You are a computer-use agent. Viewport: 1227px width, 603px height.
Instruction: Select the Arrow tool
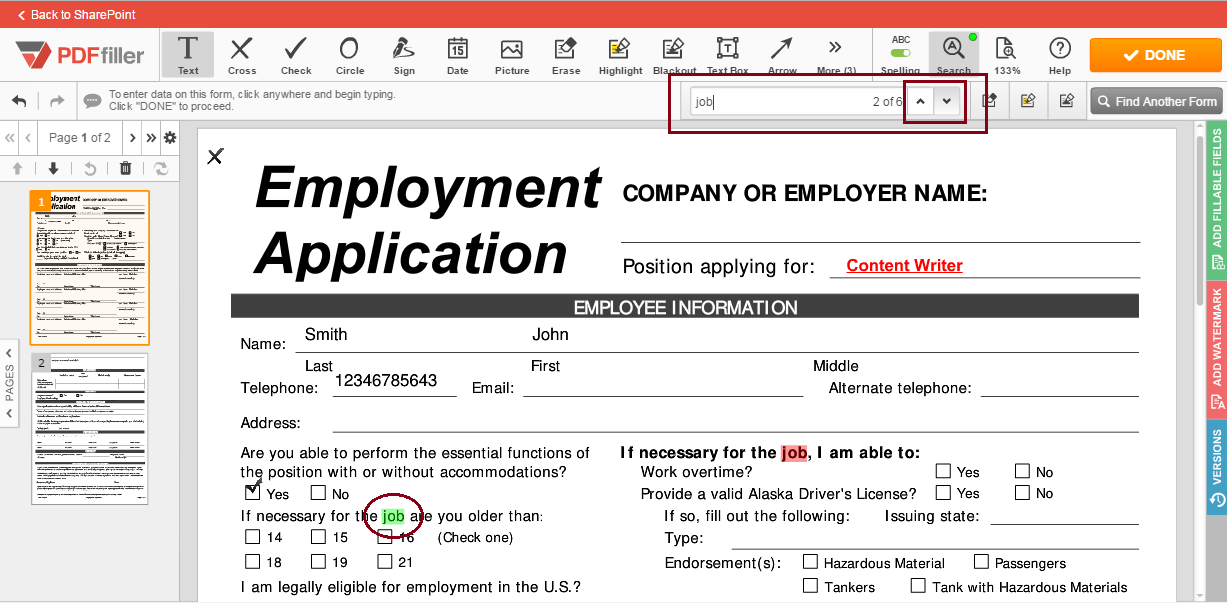pyautogui.click(x=782, y=55)
